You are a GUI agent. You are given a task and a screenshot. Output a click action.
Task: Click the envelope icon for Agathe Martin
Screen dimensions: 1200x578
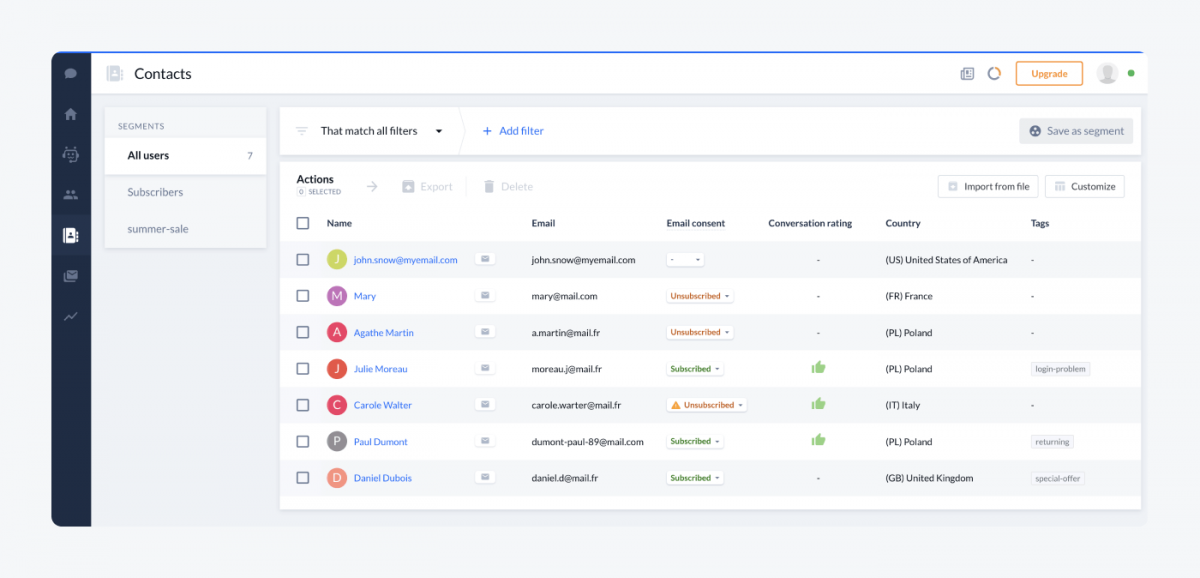pyautogui.click(x=485, y=332)
